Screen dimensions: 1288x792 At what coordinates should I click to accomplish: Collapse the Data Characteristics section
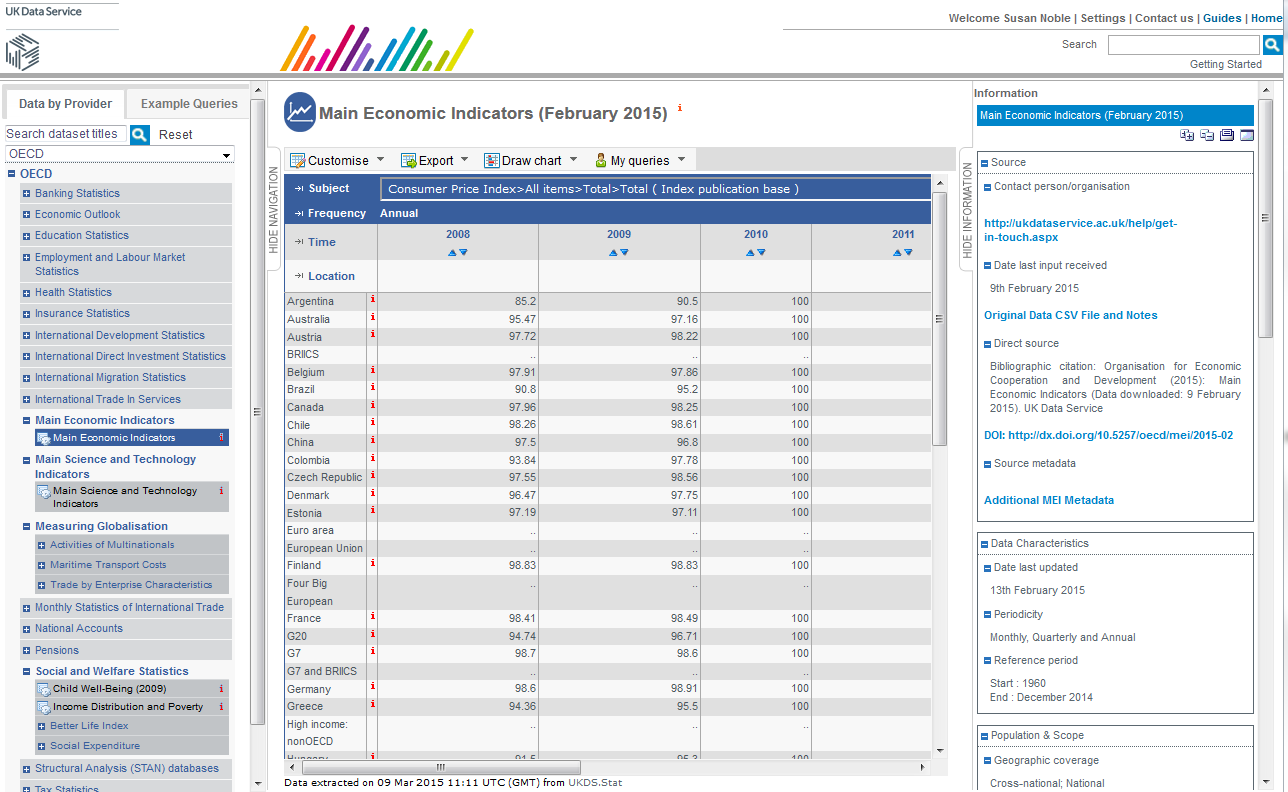point(984,544)
